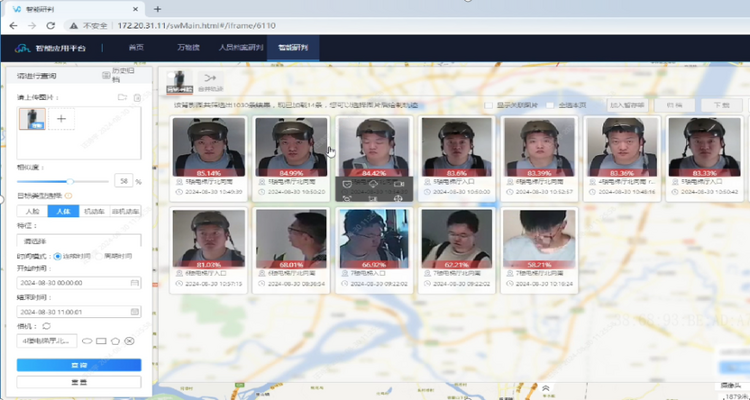This screenshot has height=400, width=750.
Task: Open the start time picker 2024-08-30 00:00:00
Action: [x=79, y=283]
